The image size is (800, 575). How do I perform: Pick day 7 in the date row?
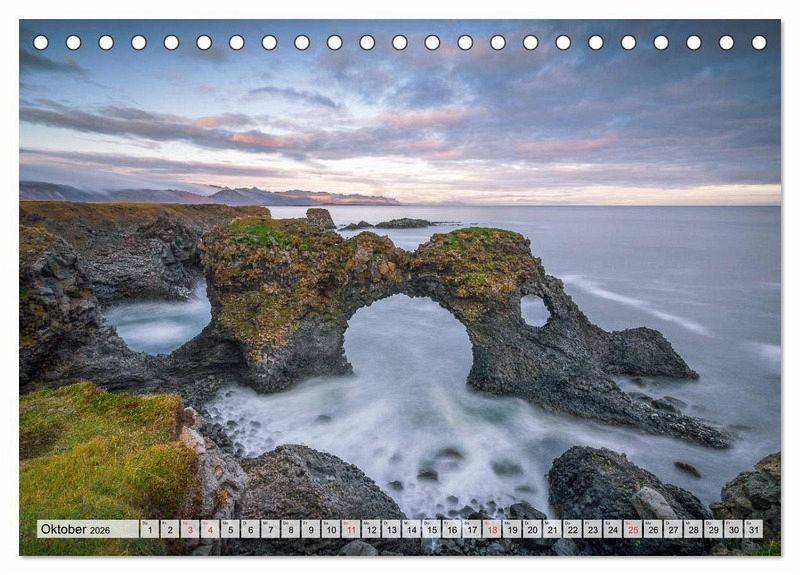click(x=270, y=530)
